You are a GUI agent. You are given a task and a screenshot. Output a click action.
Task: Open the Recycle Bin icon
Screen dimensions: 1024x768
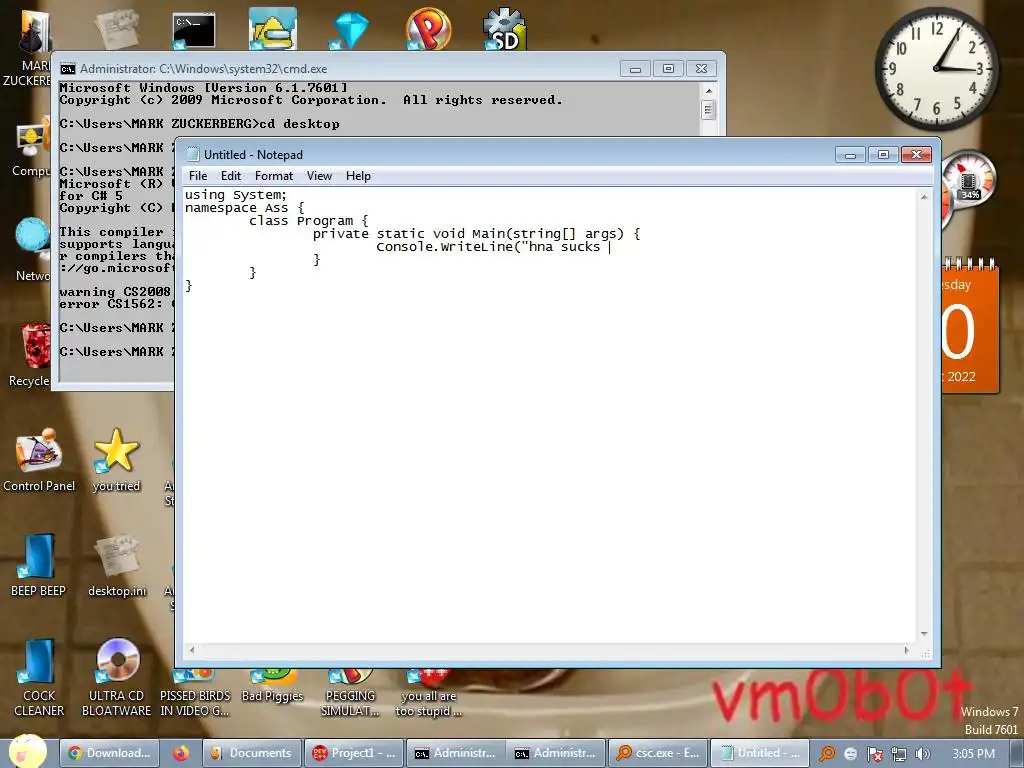pos(35,345)
